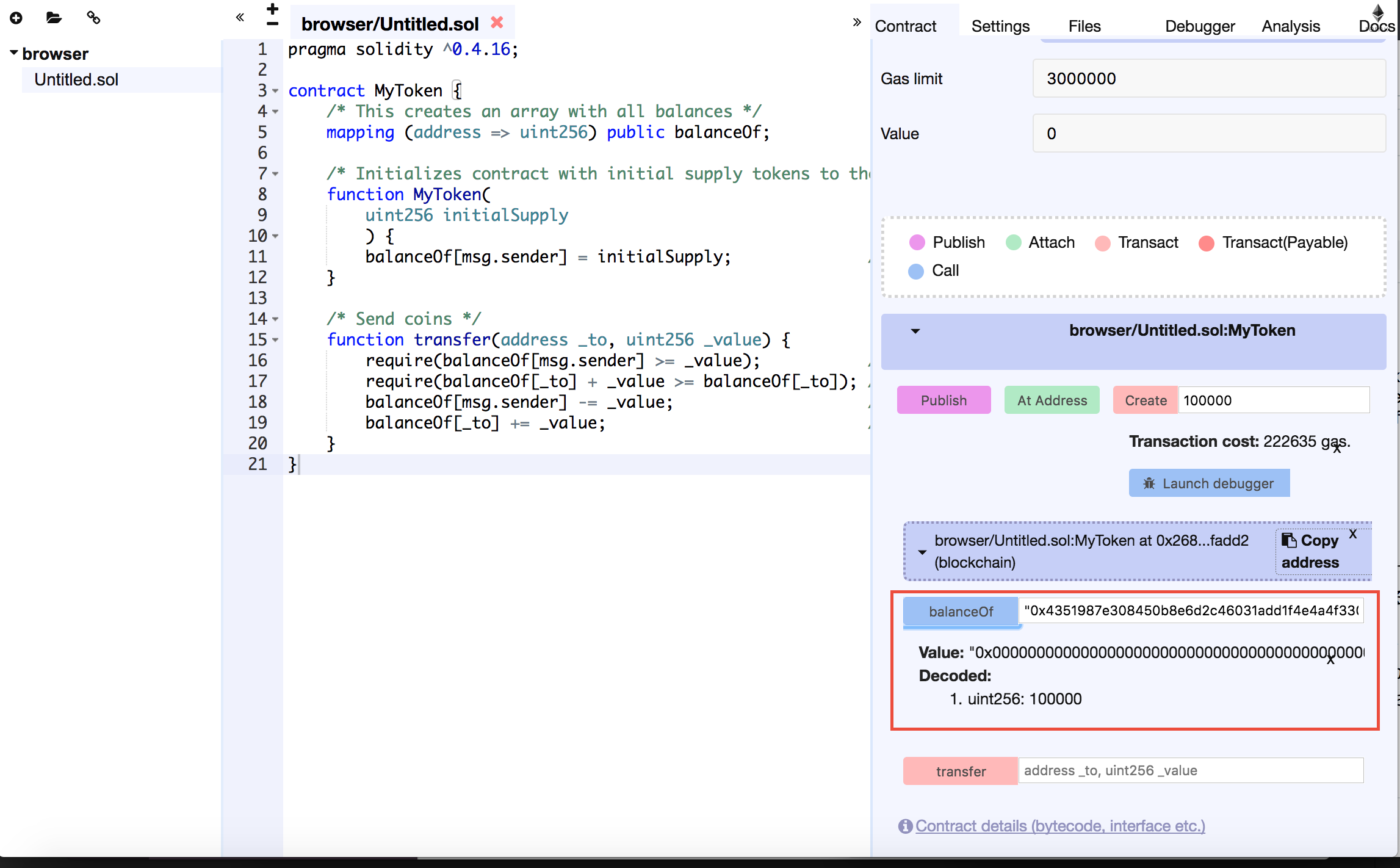Open the Debugger tab
1400x868 pixels.
point(1199,26)
